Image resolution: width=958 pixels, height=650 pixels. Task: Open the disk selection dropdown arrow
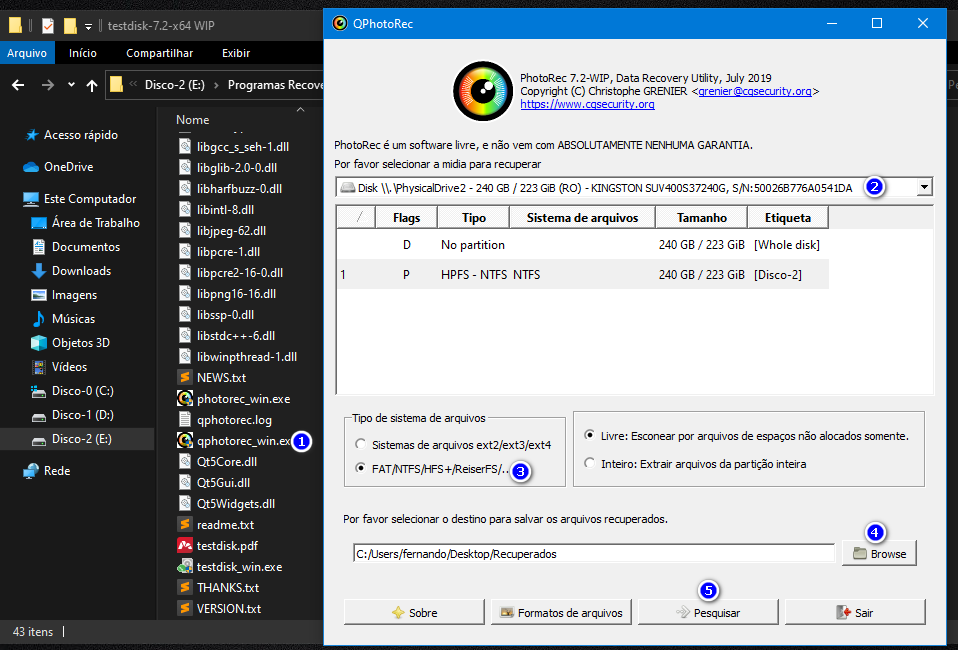[924, 187]
